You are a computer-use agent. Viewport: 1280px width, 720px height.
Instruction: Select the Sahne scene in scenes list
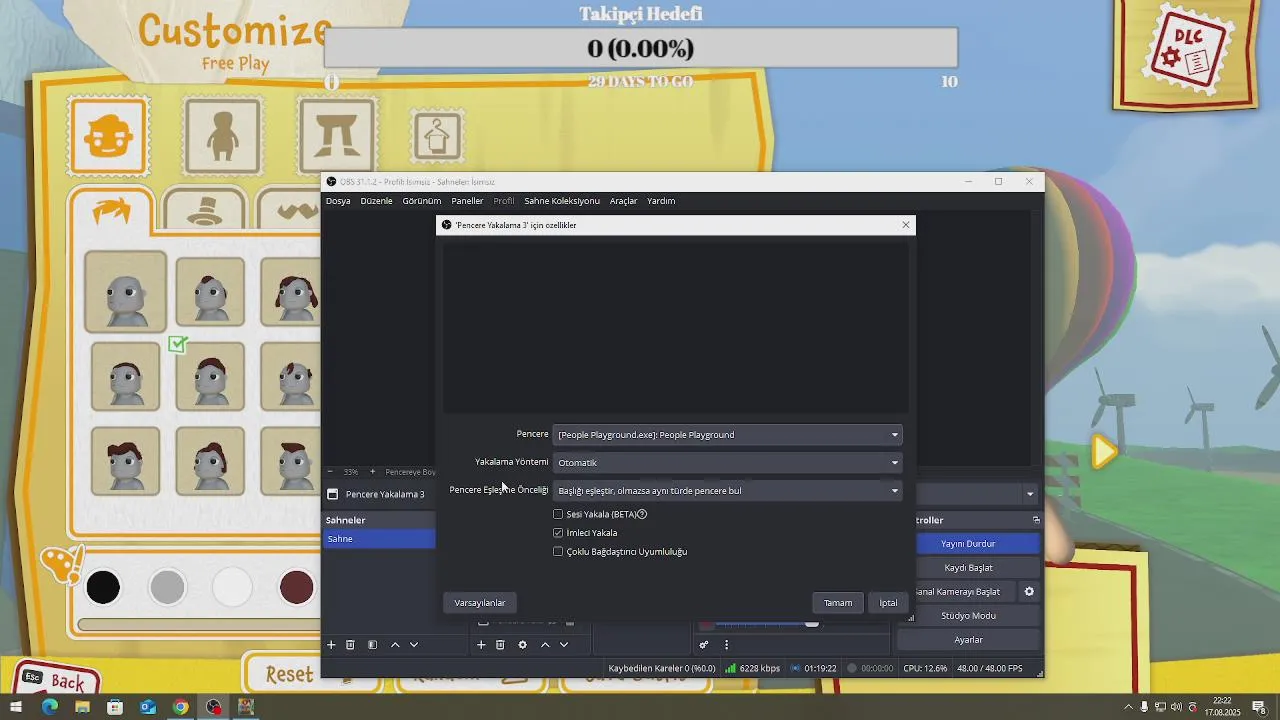(380, 539)
